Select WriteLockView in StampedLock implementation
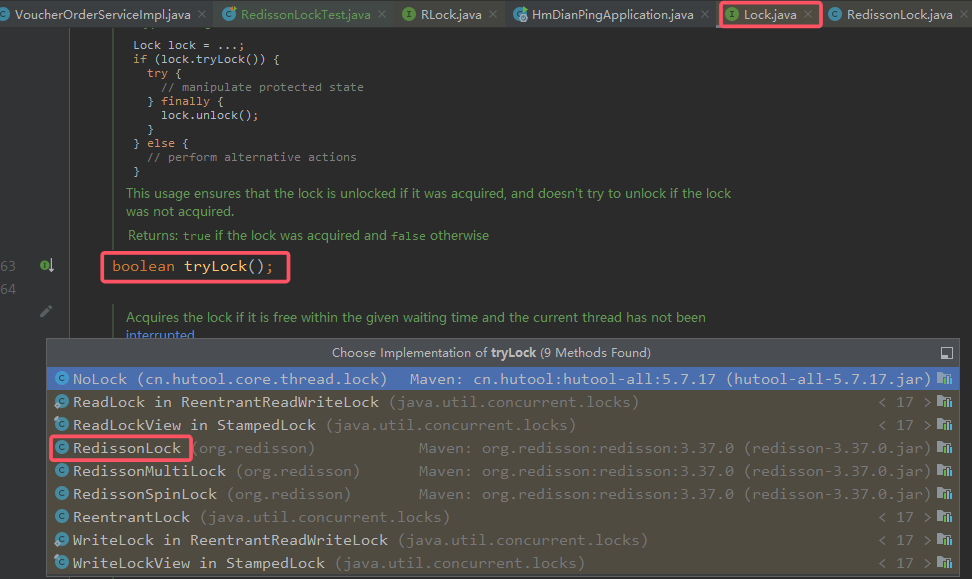 coord(503,562)
